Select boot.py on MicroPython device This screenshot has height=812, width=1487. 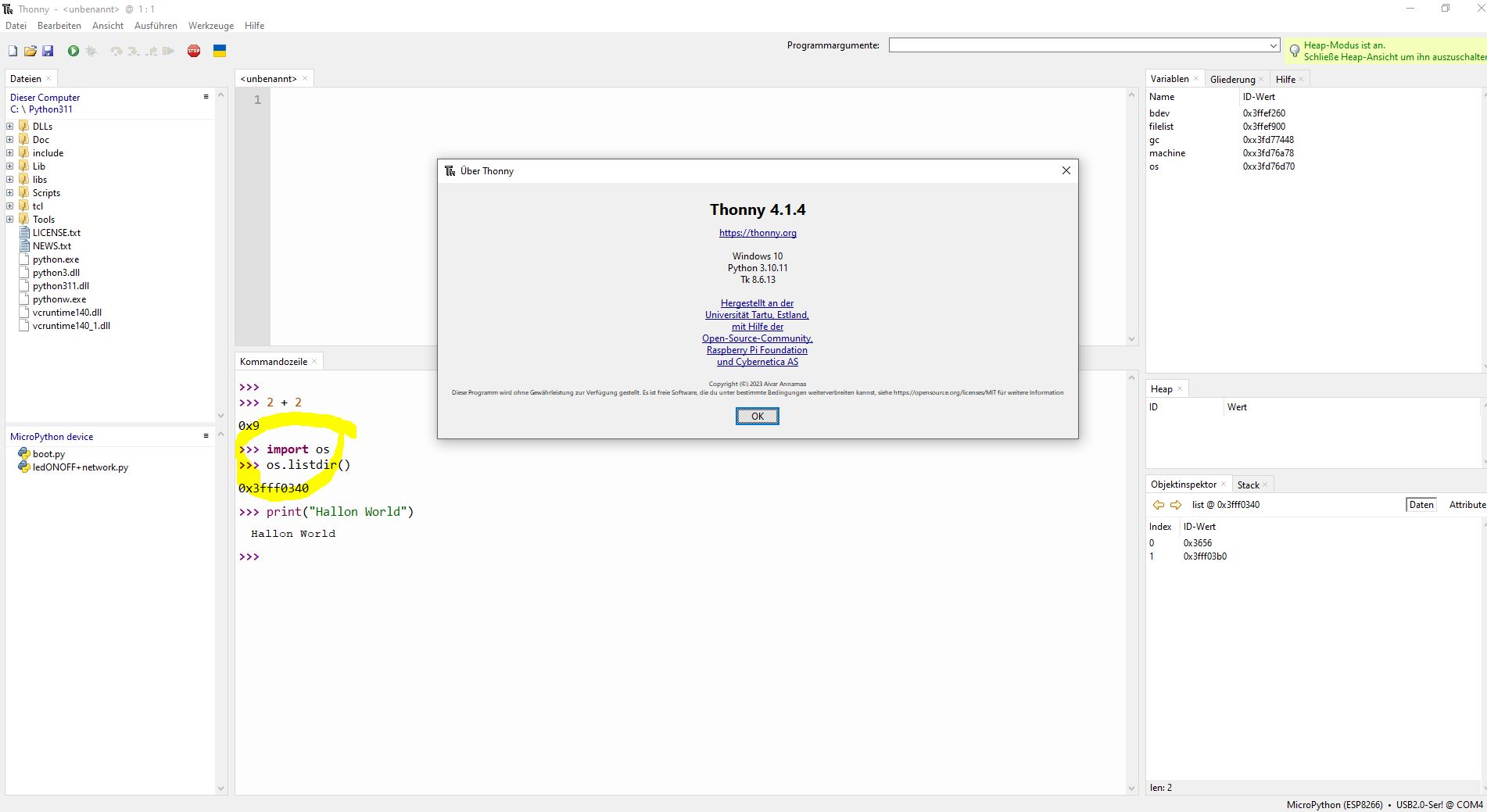point(48,454)
